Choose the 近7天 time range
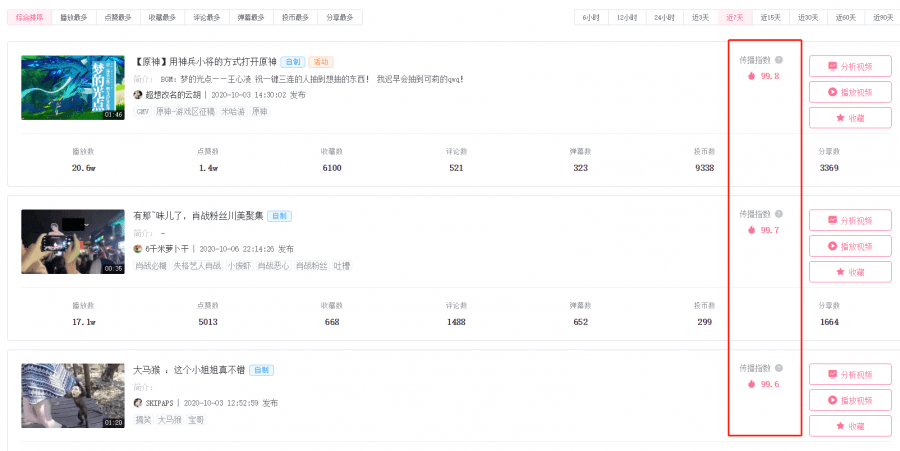Image resolution: width=900 pixels, height=451 pixels. (735, 17)
